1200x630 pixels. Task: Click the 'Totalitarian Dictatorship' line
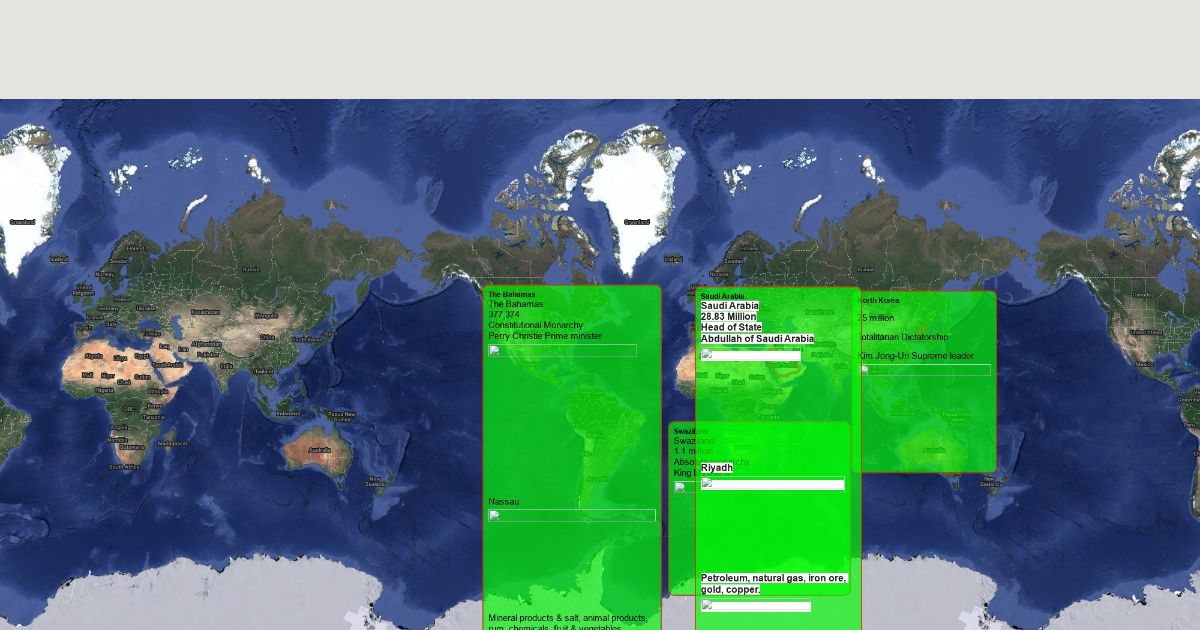point(904,337)
